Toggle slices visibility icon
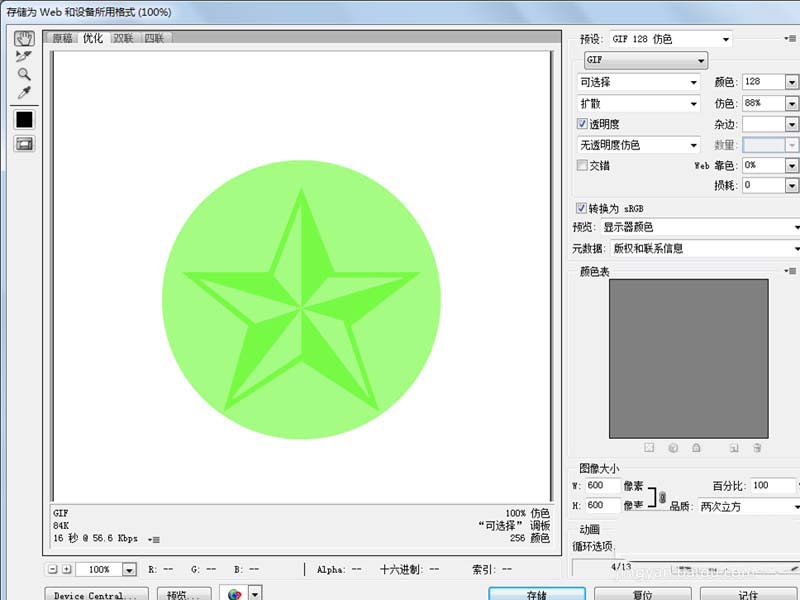 (24, 144)
